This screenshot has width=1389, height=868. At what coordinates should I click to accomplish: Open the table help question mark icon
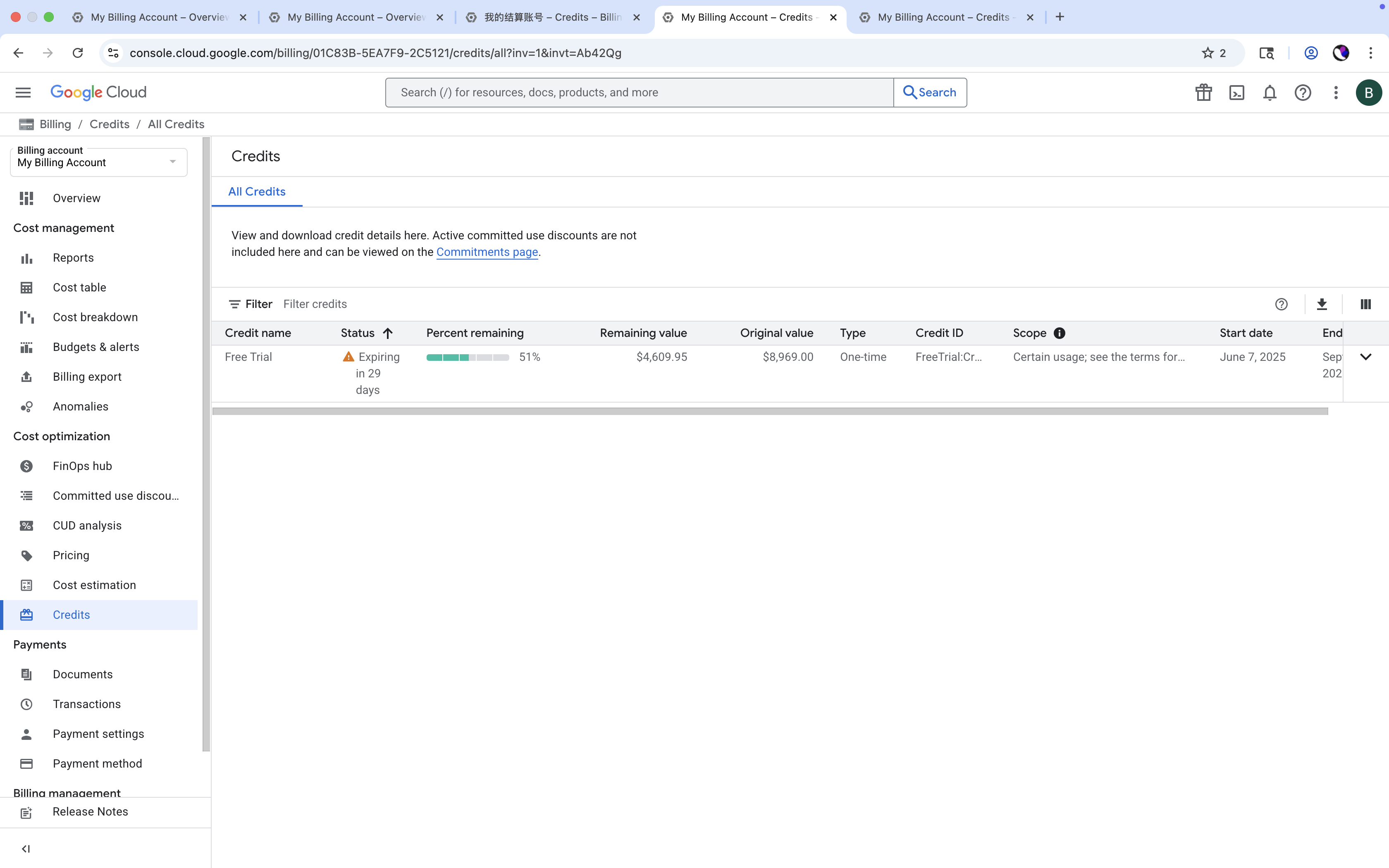coord(1282,304)
